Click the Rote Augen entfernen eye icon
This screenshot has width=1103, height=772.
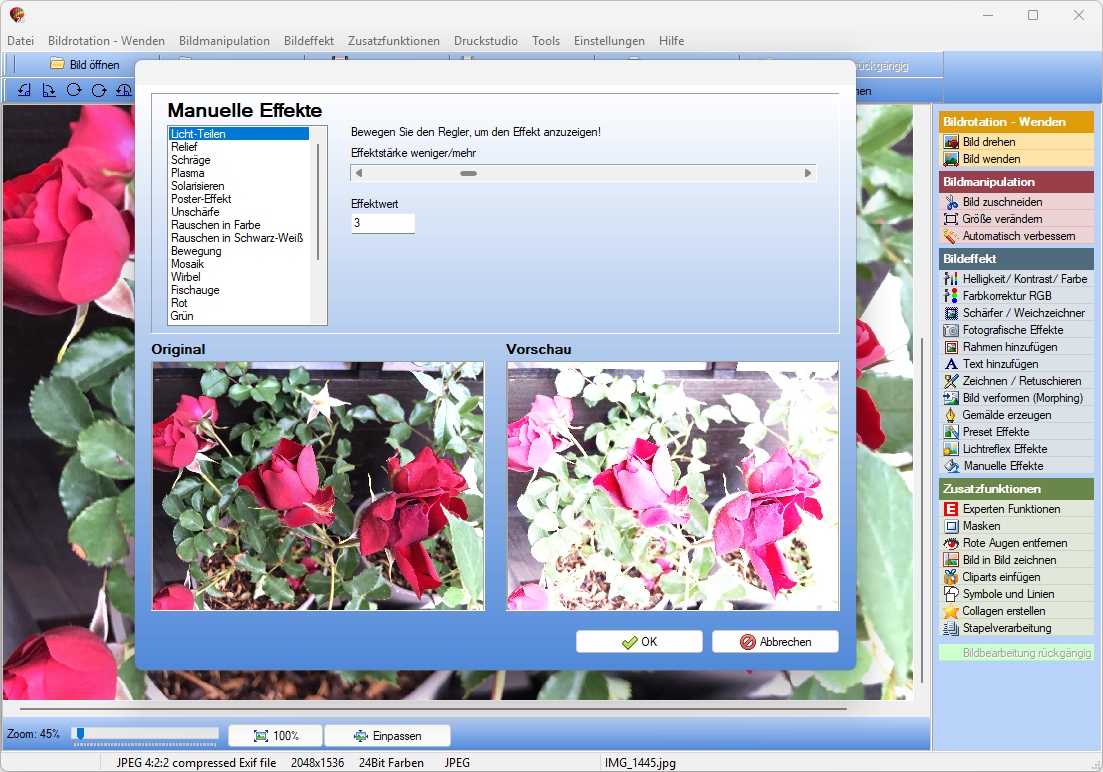point(951,543)
